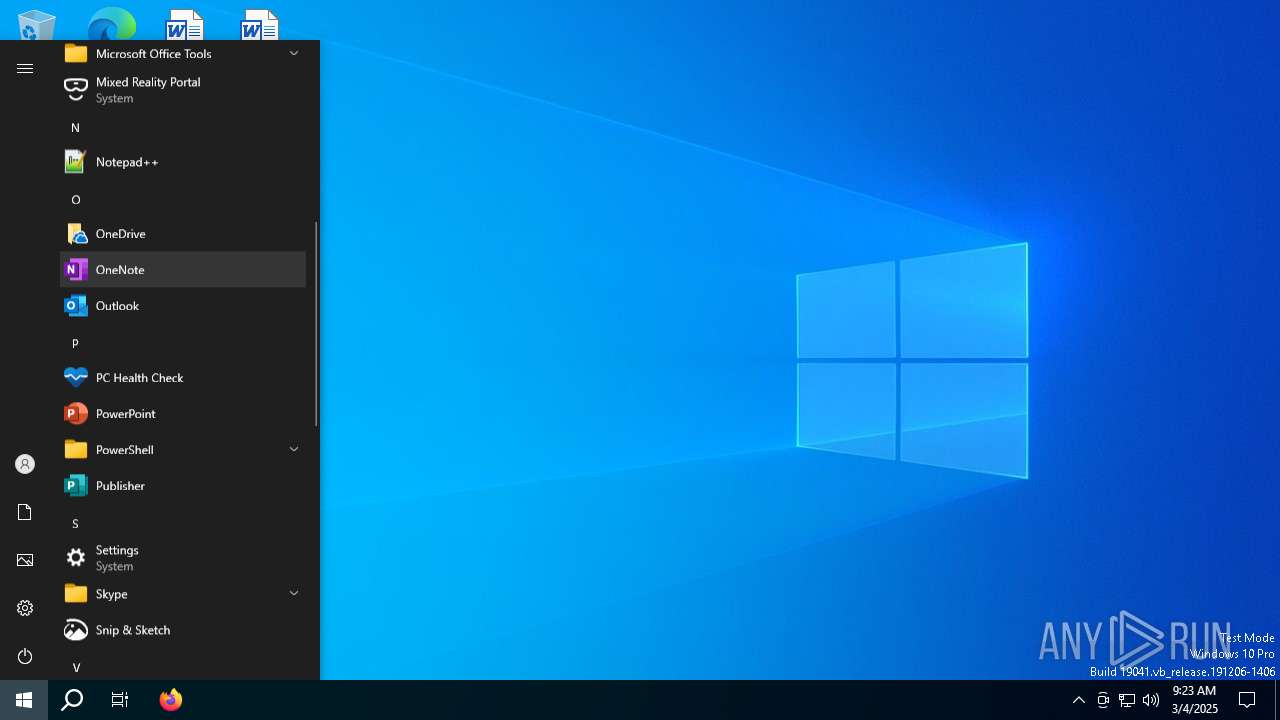Open the notification Action Center
1280x720 pixels.
tap(1247, 700)
